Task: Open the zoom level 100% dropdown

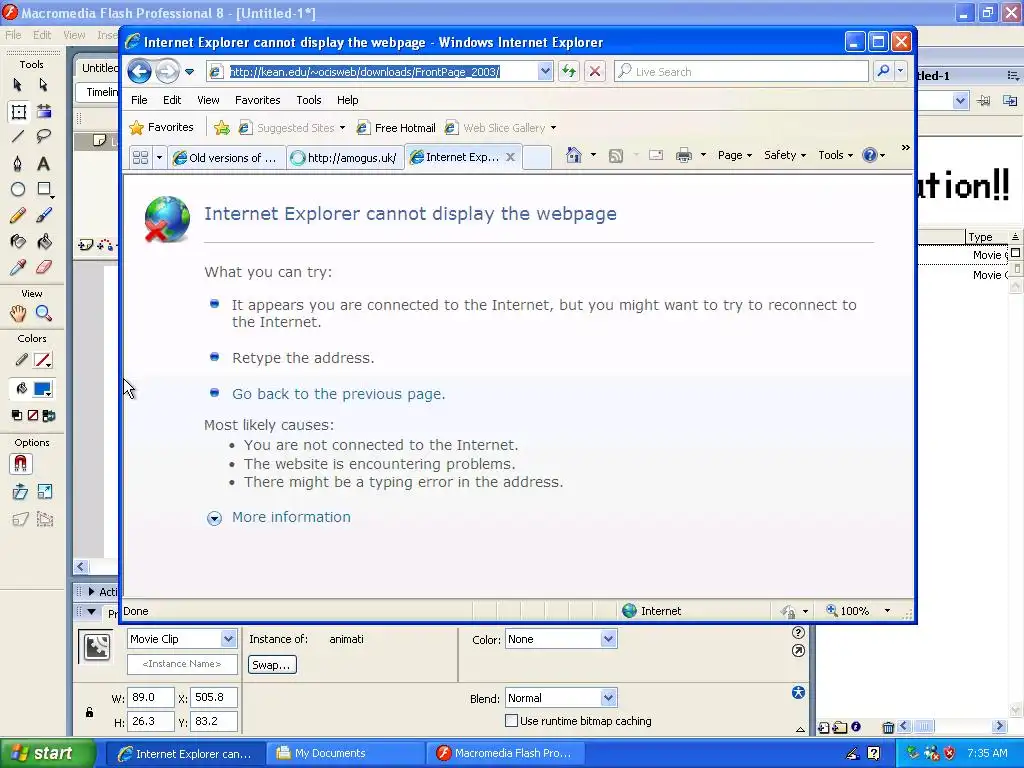Action: pyautogui.click(x=887, y=611)
